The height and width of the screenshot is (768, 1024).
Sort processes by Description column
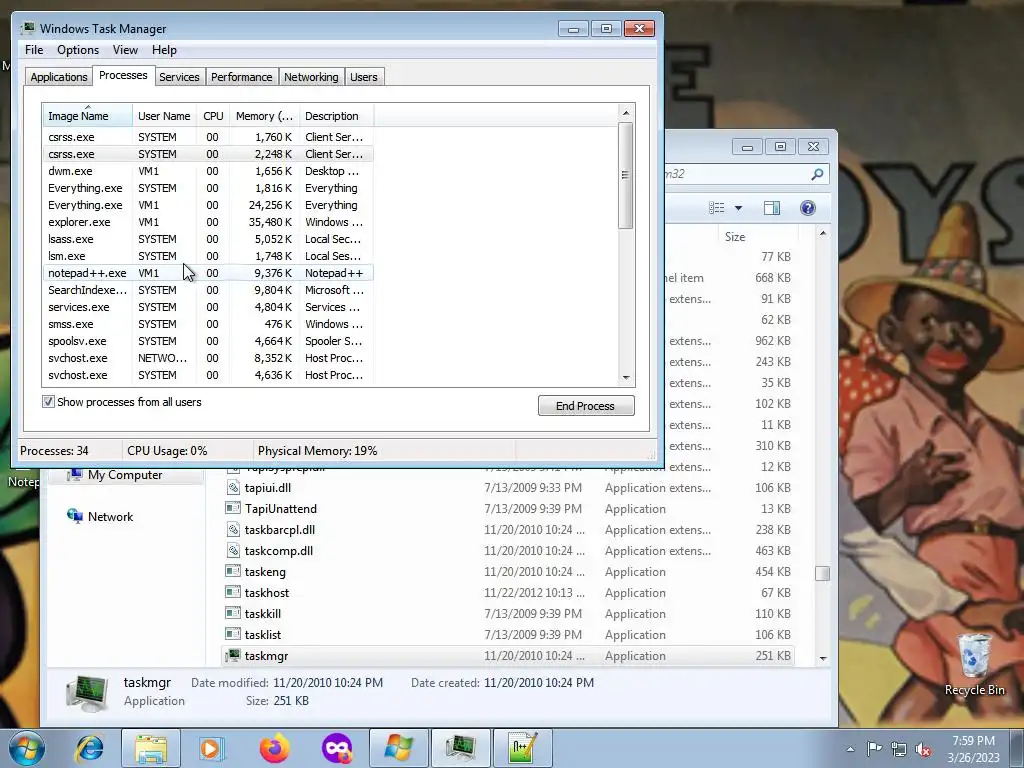coord(336,116)
